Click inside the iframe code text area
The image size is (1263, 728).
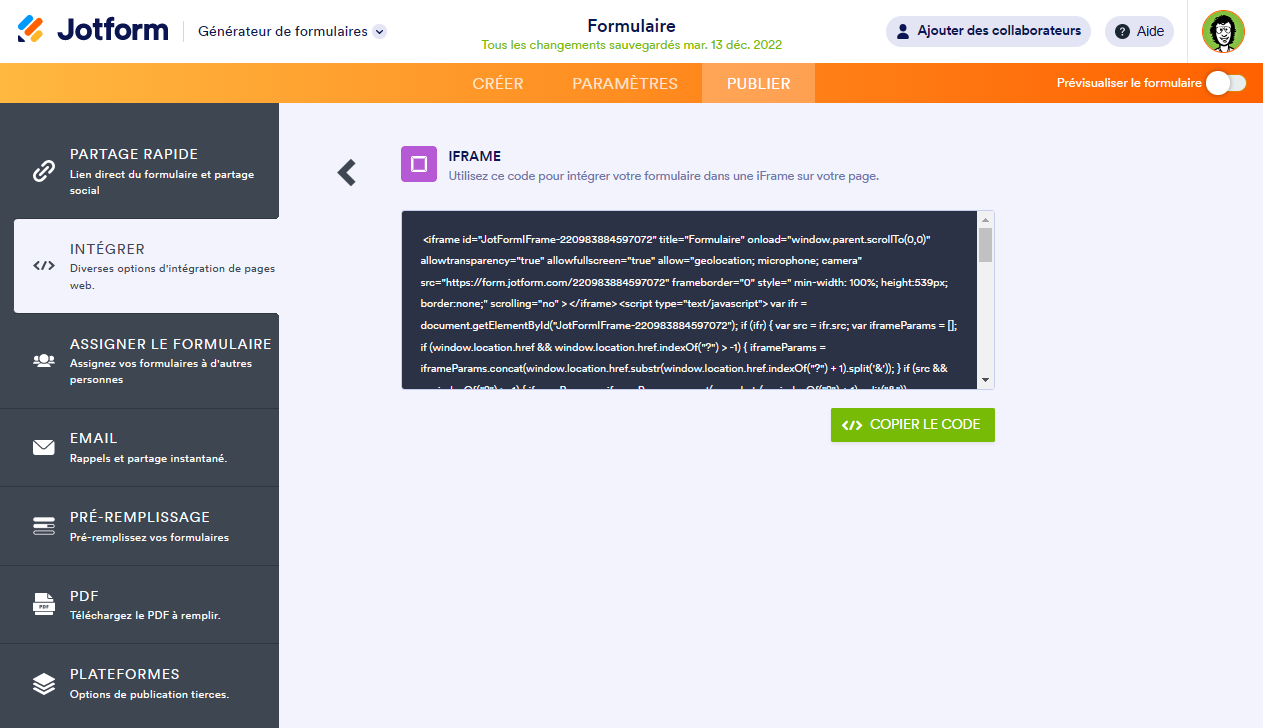tap(689, 300)
